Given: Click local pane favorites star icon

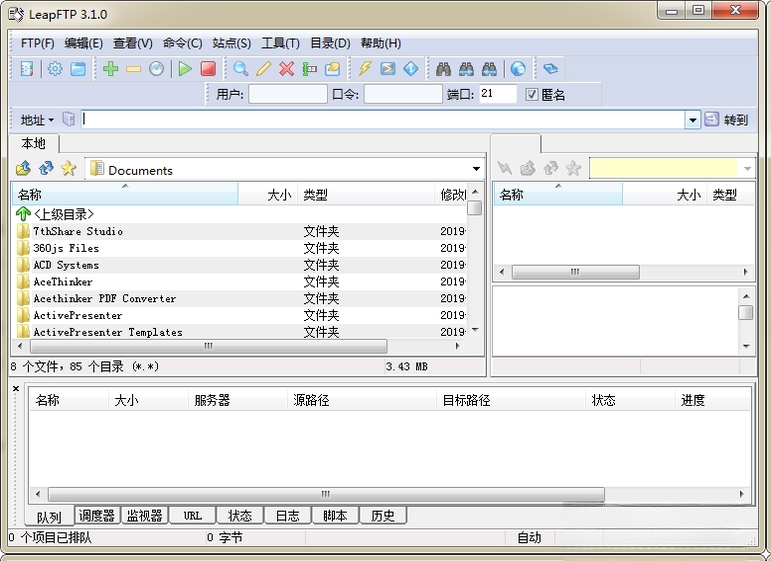Looking at the screenshot, I should pos(68,168).
